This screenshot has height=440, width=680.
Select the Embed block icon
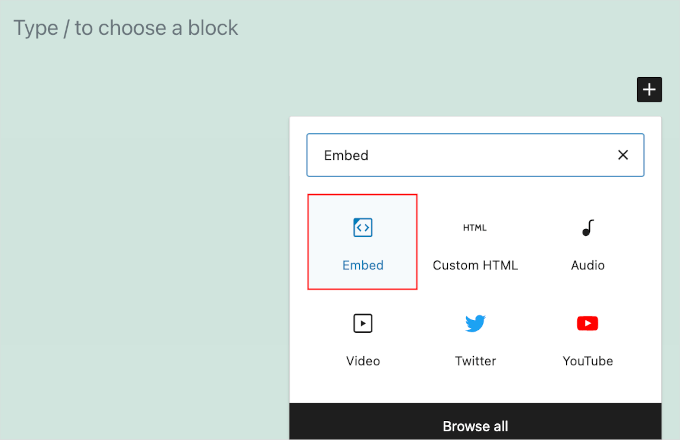362,228
